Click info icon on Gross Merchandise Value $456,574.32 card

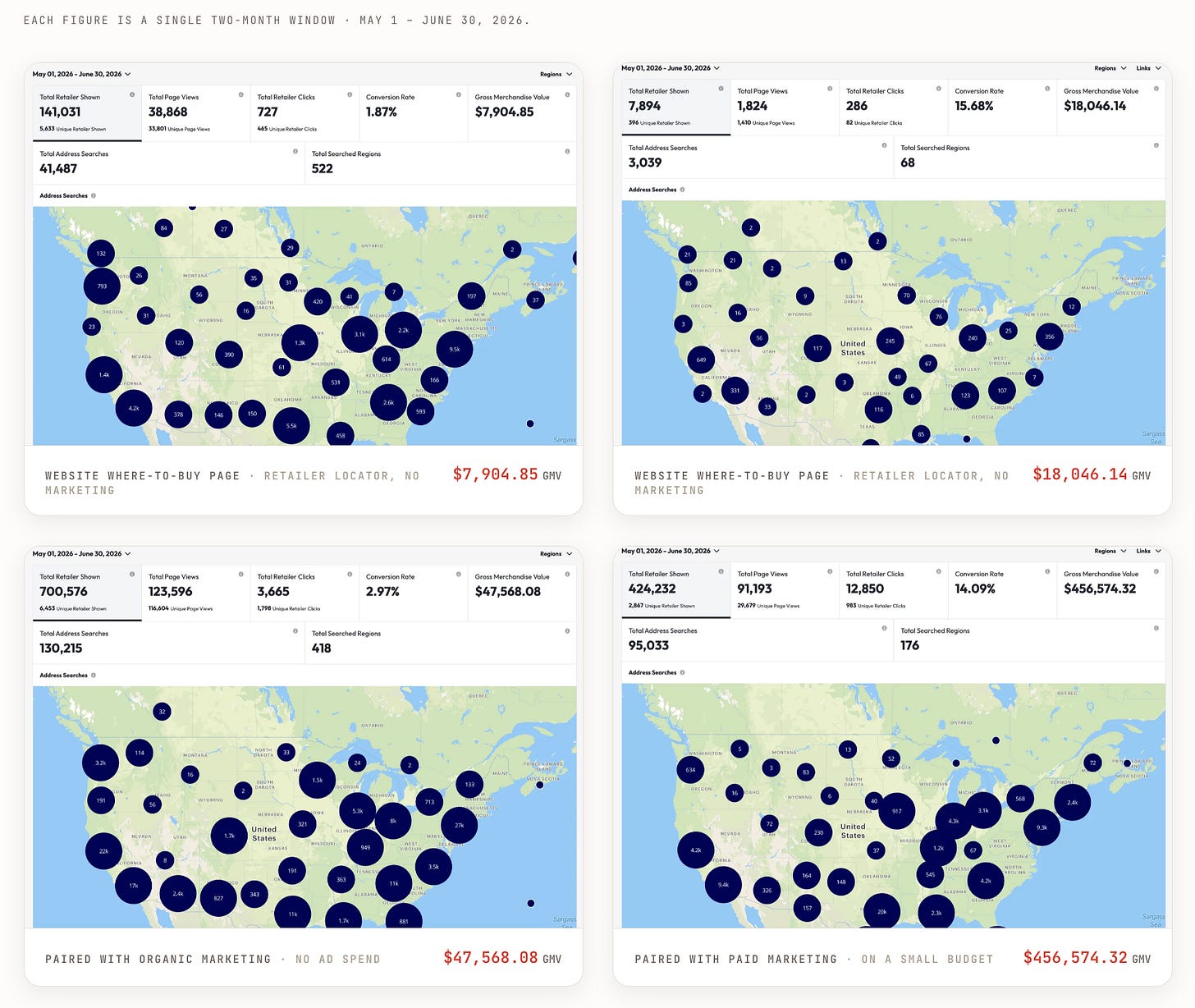tap(1156, 571)
